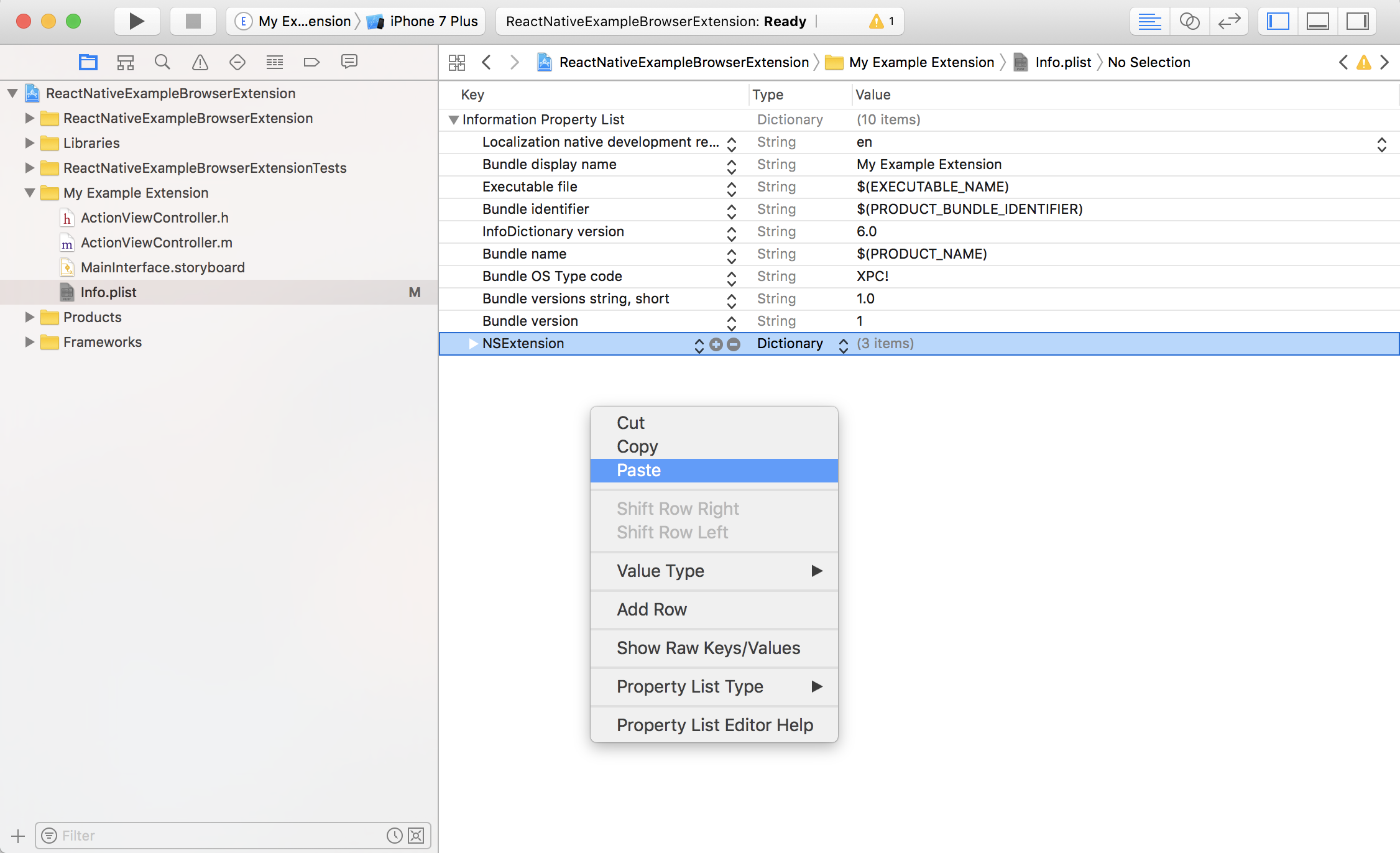The image size is (1400, 853).
Task: Switch to the Version editor
Action: tap(1229, 21)
